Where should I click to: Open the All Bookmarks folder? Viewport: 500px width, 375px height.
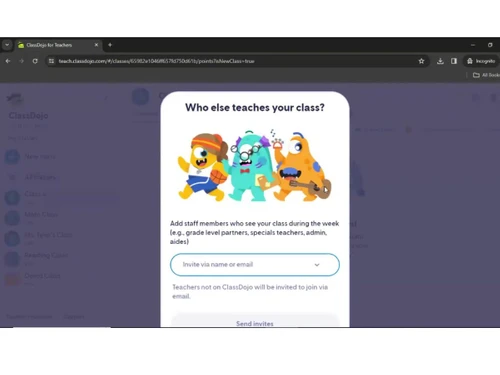[x=486, y=75]
